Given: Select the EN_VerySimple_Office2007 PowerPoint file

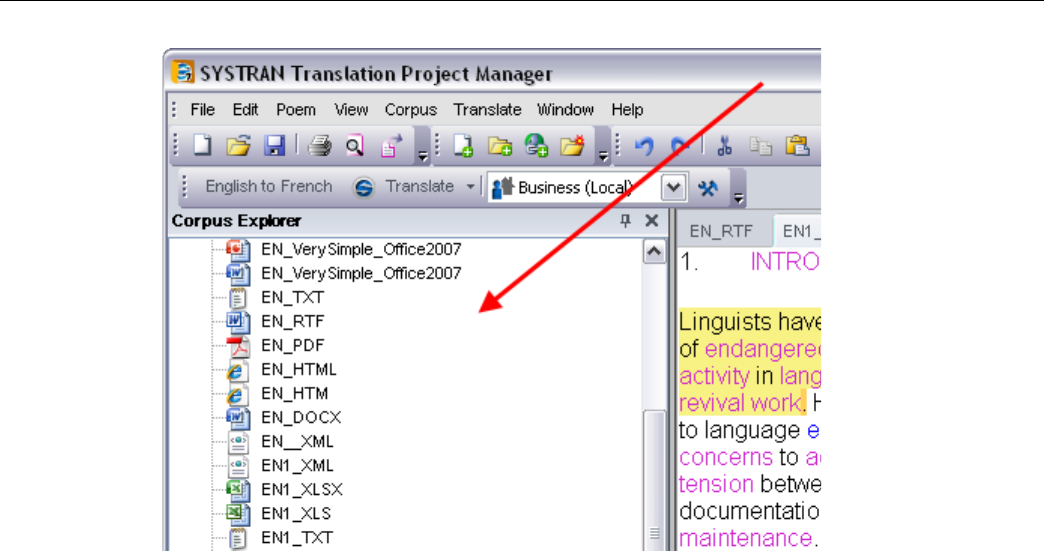Looking at the screenshot, I should coord(361,250).
